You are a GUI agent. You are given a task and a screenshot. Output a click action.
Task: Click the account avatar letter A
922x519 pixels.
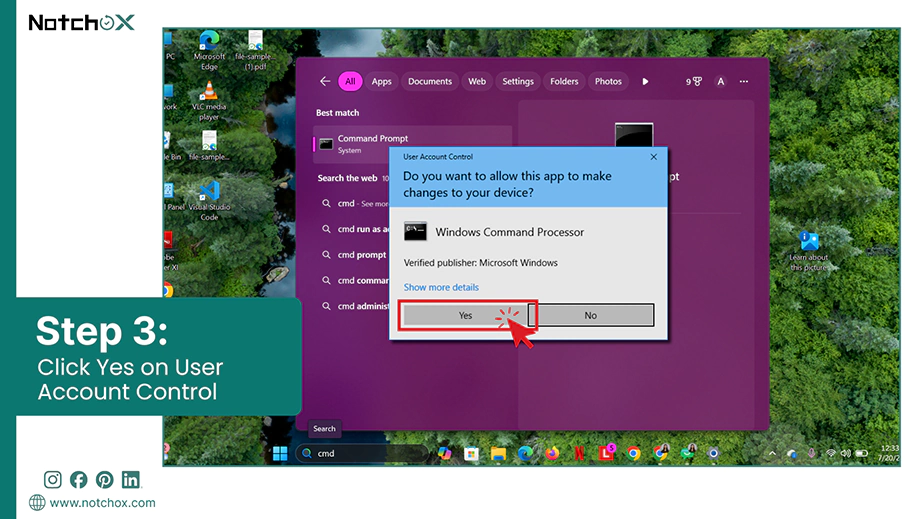(720, 81)
